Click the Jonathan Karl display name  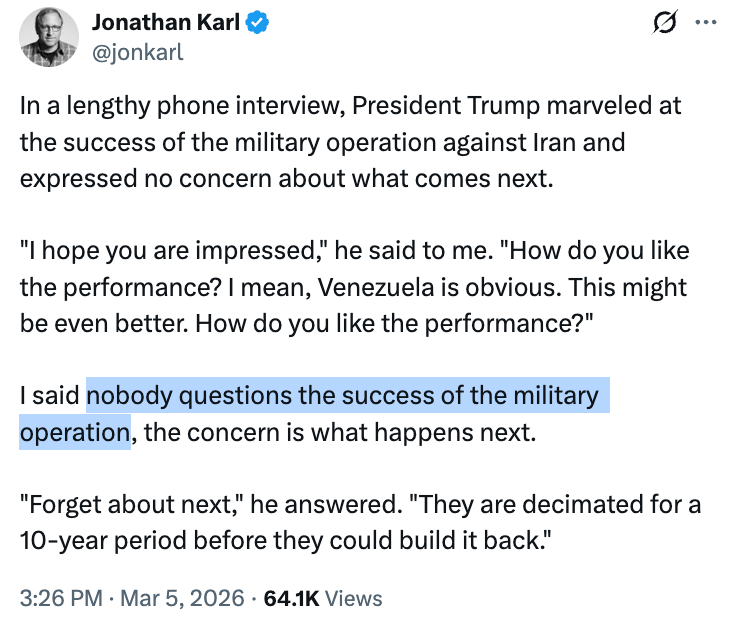pos(164,22)
